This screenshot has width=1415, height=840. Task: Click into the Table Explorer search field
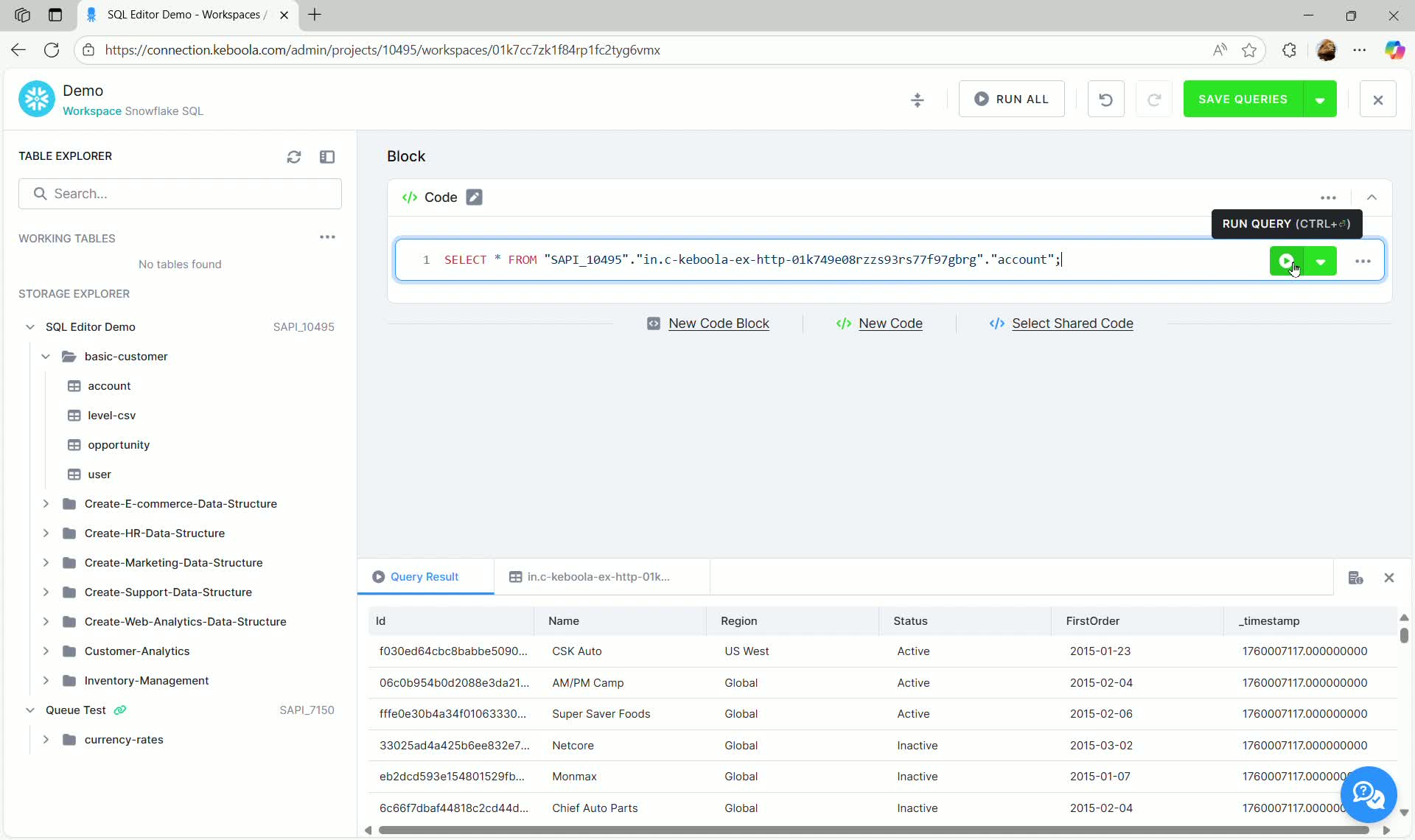181,193
